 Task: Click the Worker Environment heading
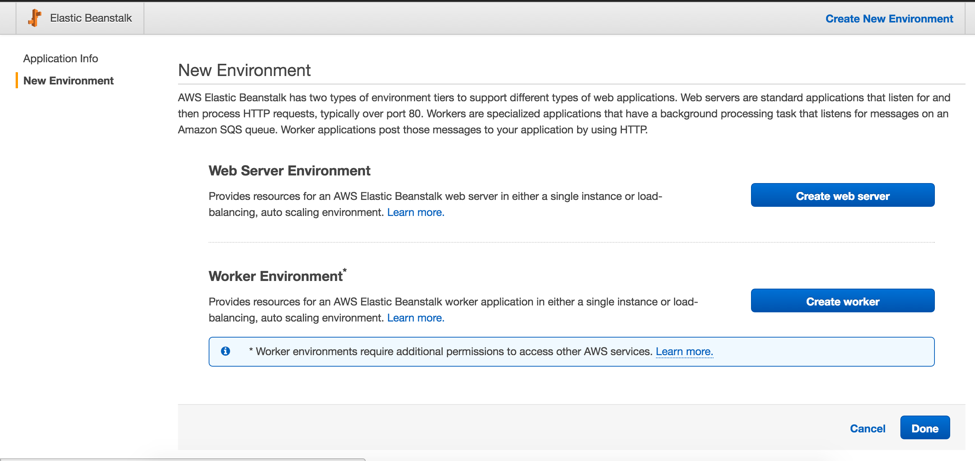coord(276,276)
